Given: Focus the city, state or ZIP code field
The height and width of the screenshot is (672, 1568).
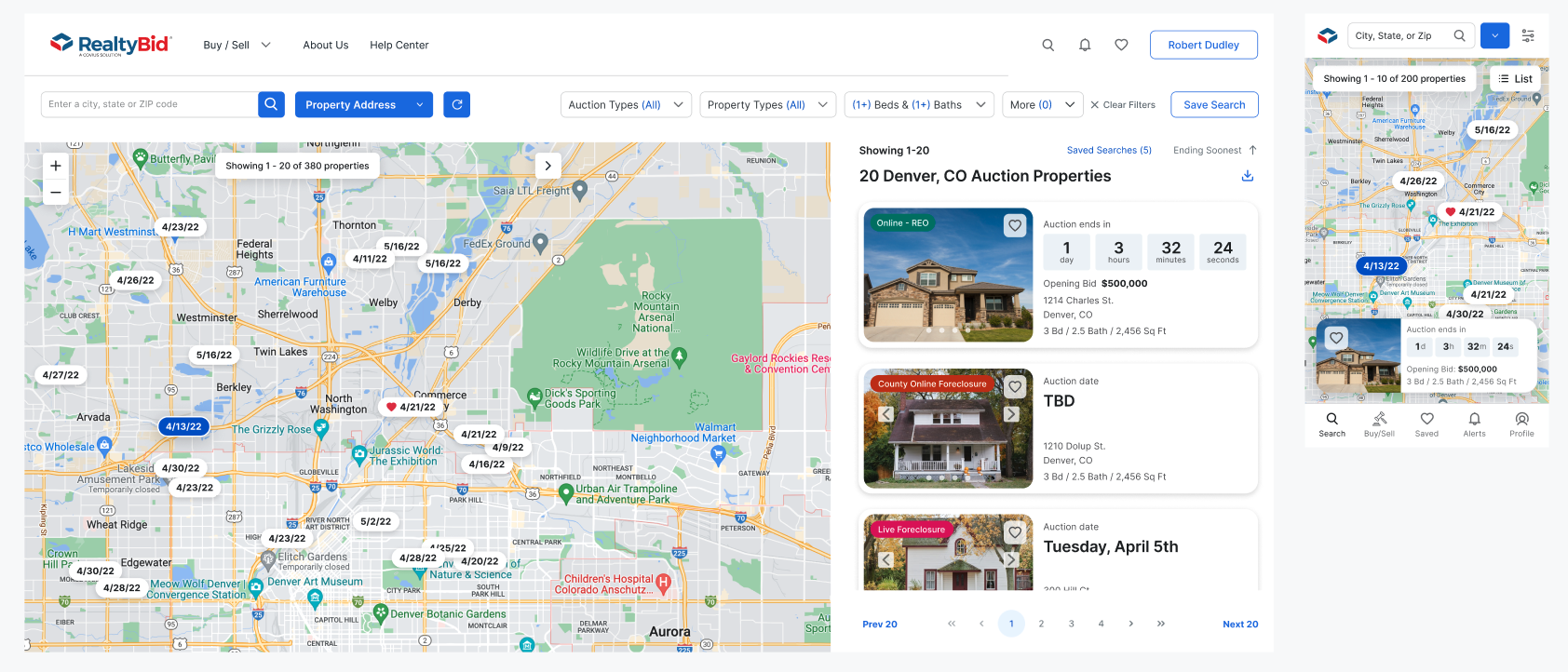Looking at the screenshot, I should tap(149, 104).
